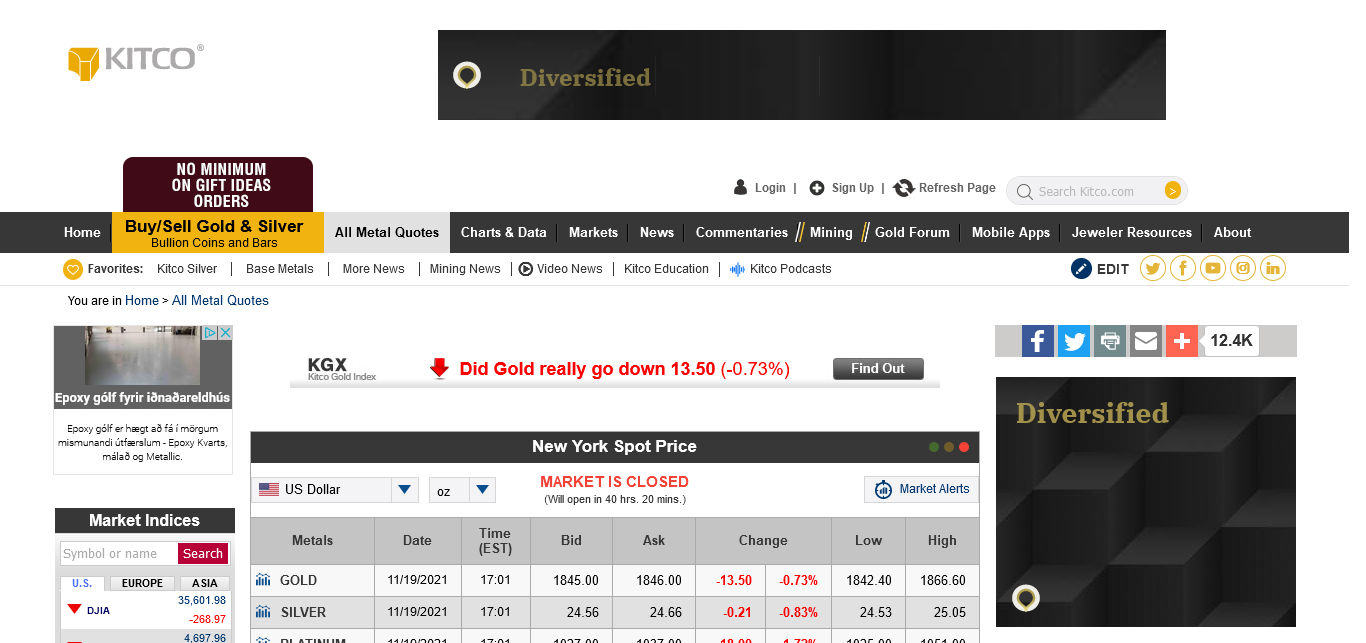1366x643 pixels.
Task: Open Charts & Data menu
Action: point(503,232)
